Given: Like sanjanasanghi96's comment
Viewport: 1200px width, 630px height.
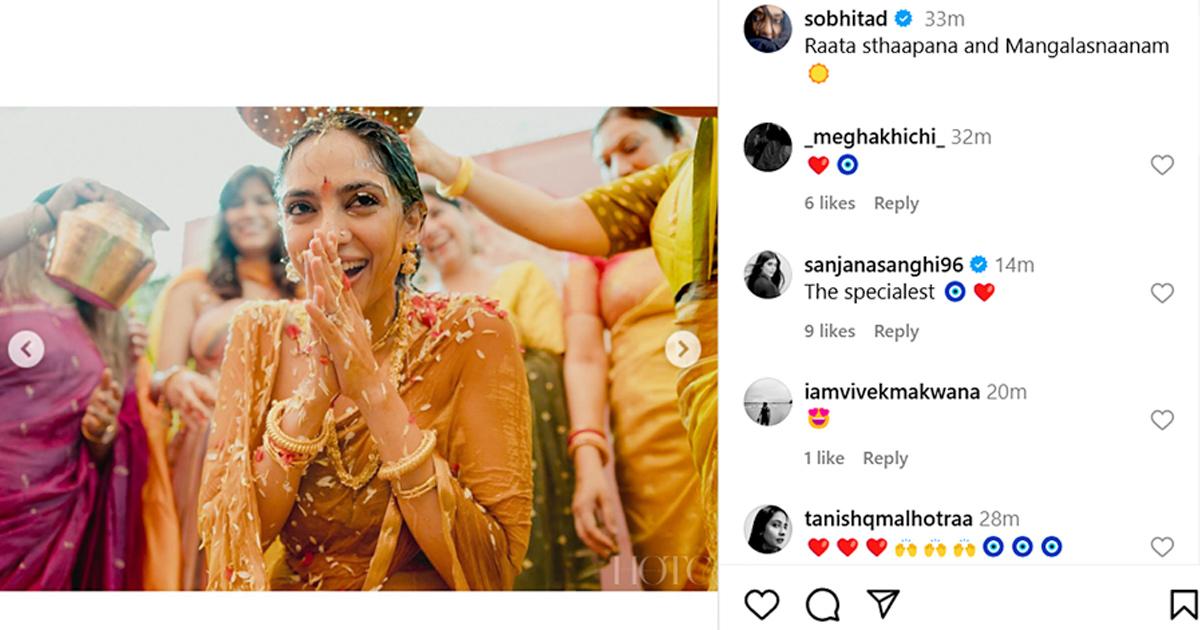Looking at the screenshot, I should pos(1161,293).
